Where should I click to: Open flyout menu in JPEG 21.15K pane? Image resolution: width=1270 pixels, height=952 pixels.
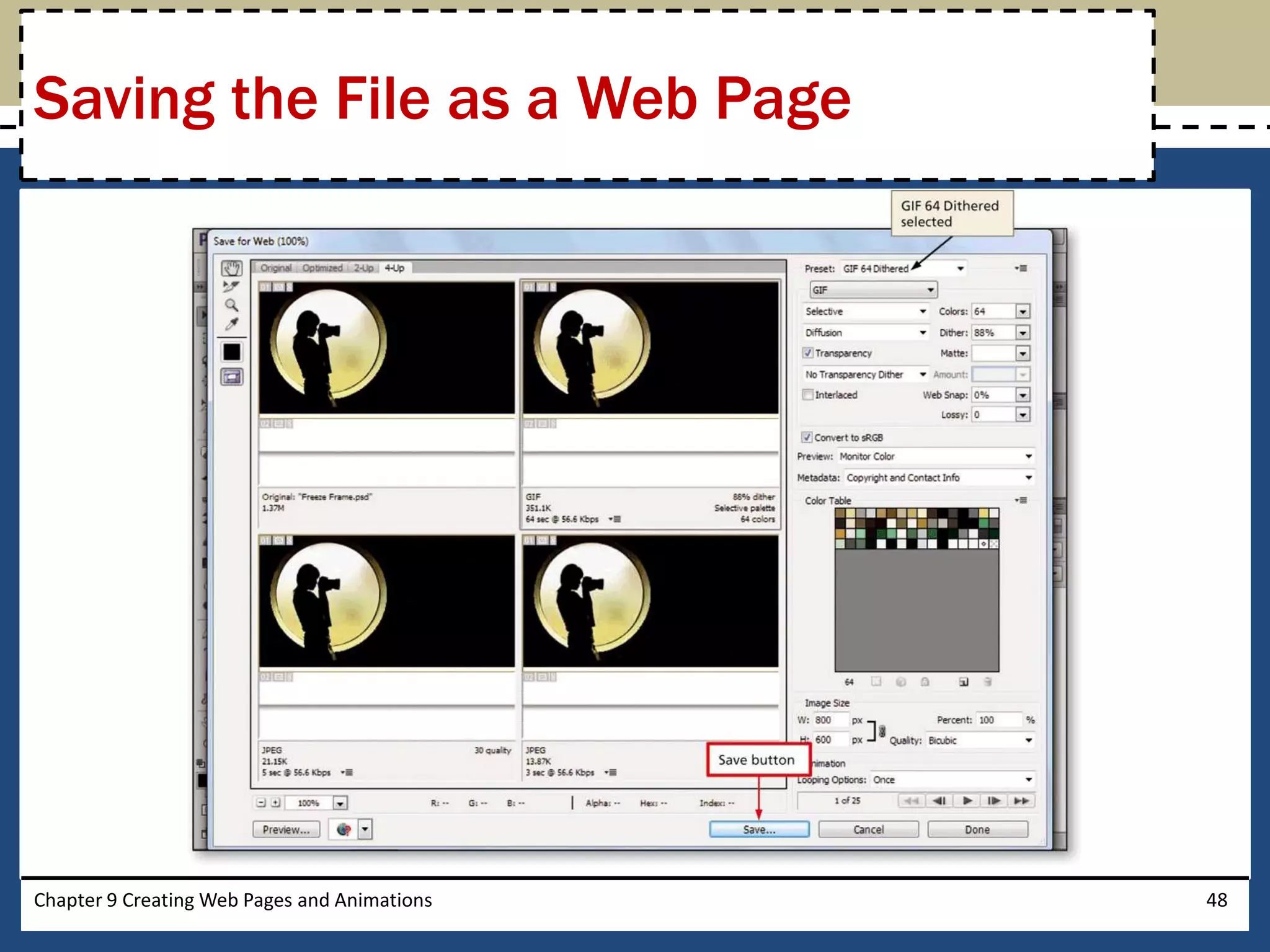pos(347,772)
